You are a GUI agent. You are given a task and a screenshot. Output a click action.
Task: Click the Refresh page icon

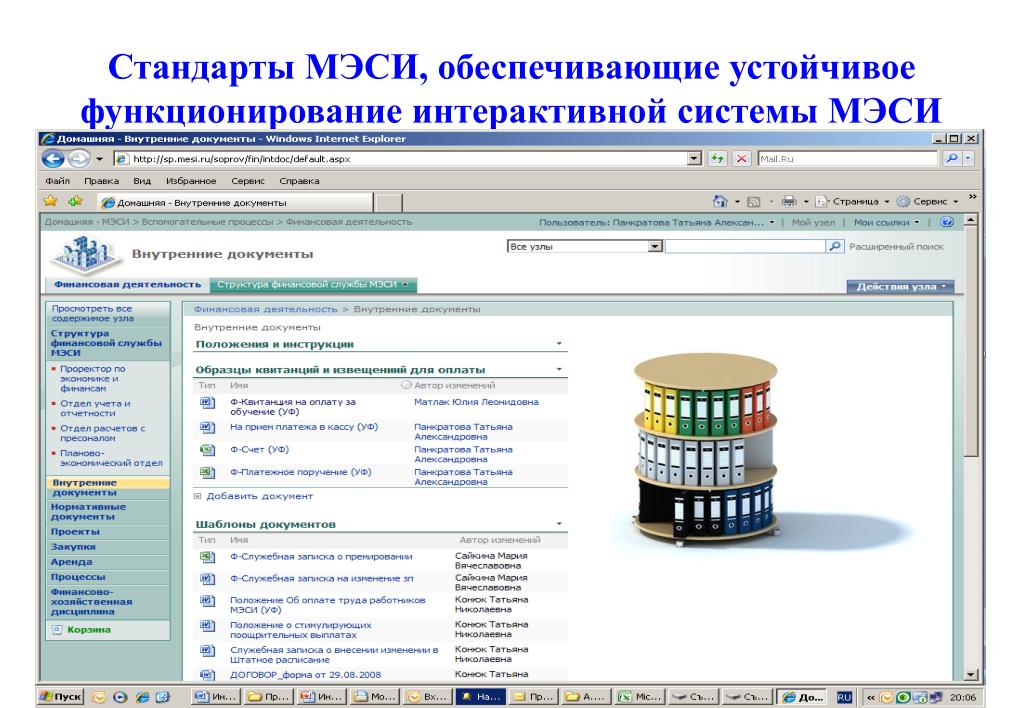pyautogui.click(x=718, y=159)
